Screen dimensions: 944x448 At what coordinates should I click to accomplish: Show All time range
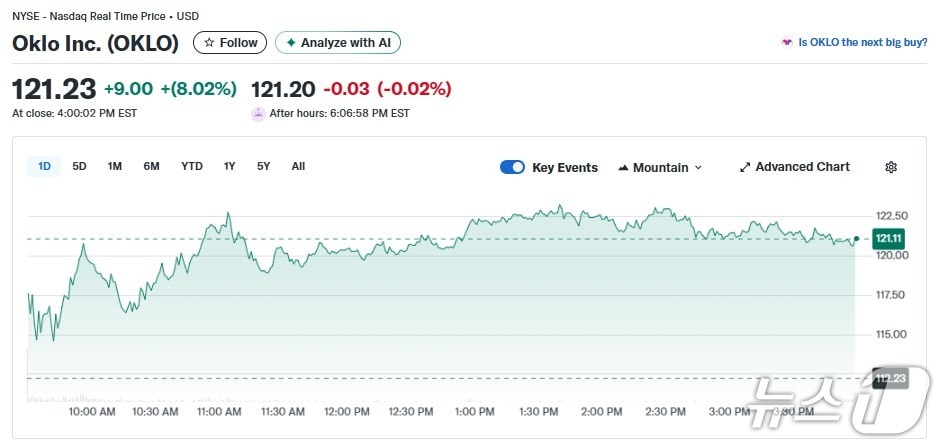click(298, 166)
